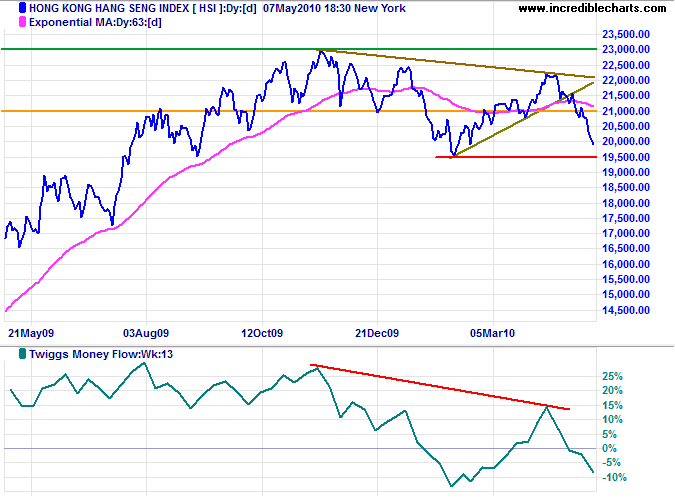Click the 21,000.00 price axis label
675x500 pixels.
point(625,111)
